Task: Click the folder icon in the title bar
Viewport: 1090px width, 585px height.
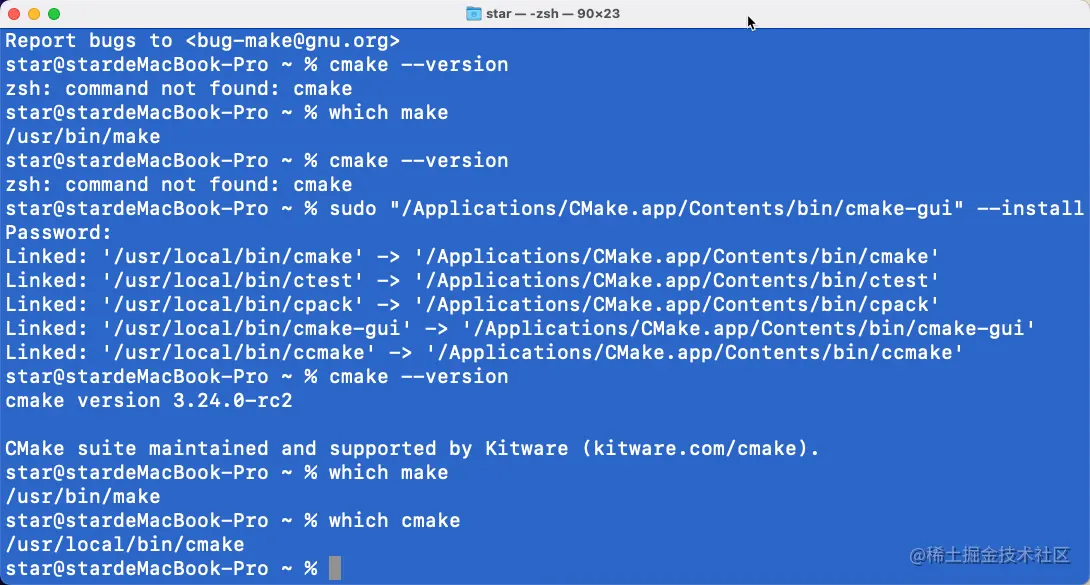Action: pos(473,13)
